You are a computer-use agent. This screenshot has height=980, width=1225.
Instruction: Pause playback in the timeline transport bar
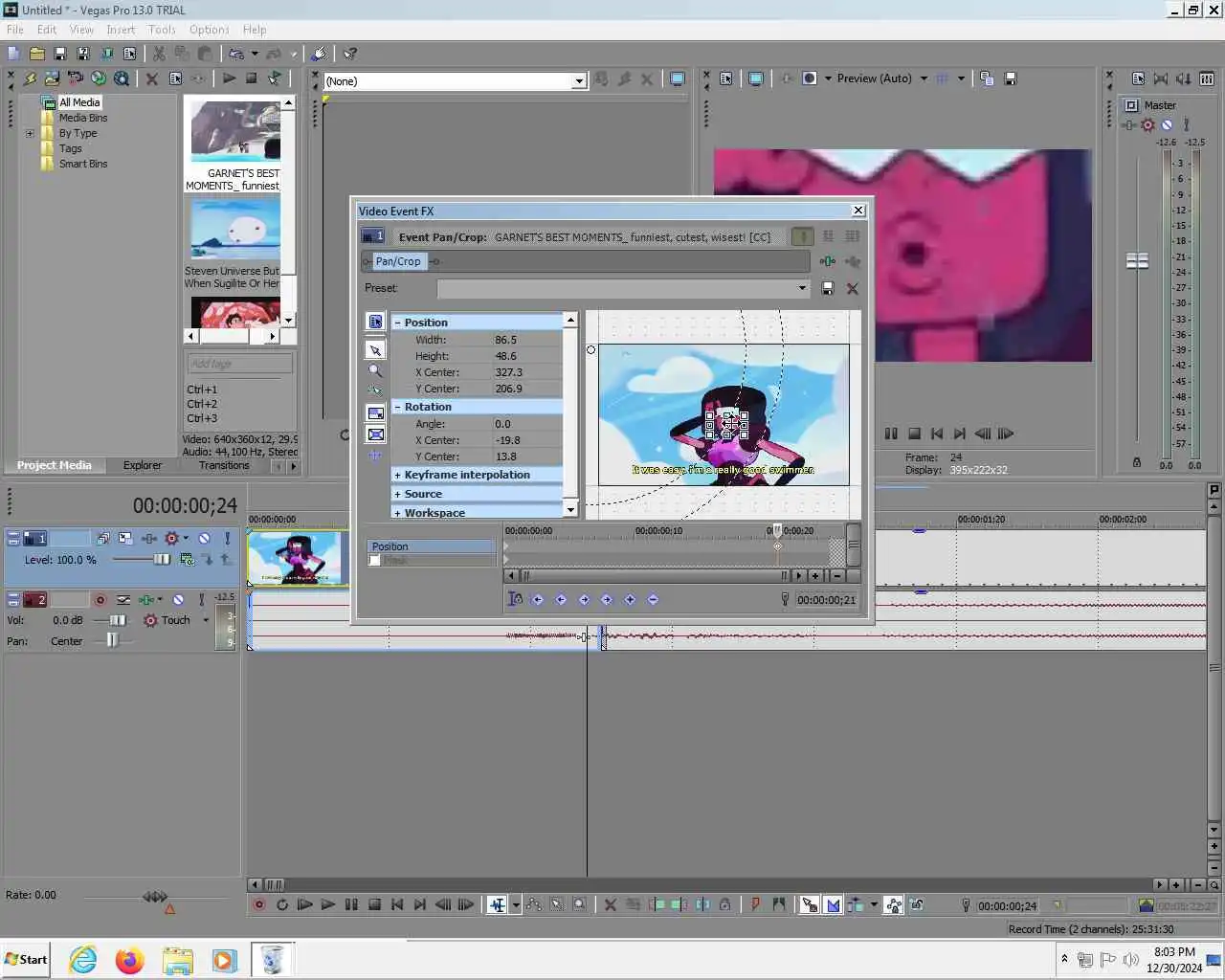click(351, 904)
